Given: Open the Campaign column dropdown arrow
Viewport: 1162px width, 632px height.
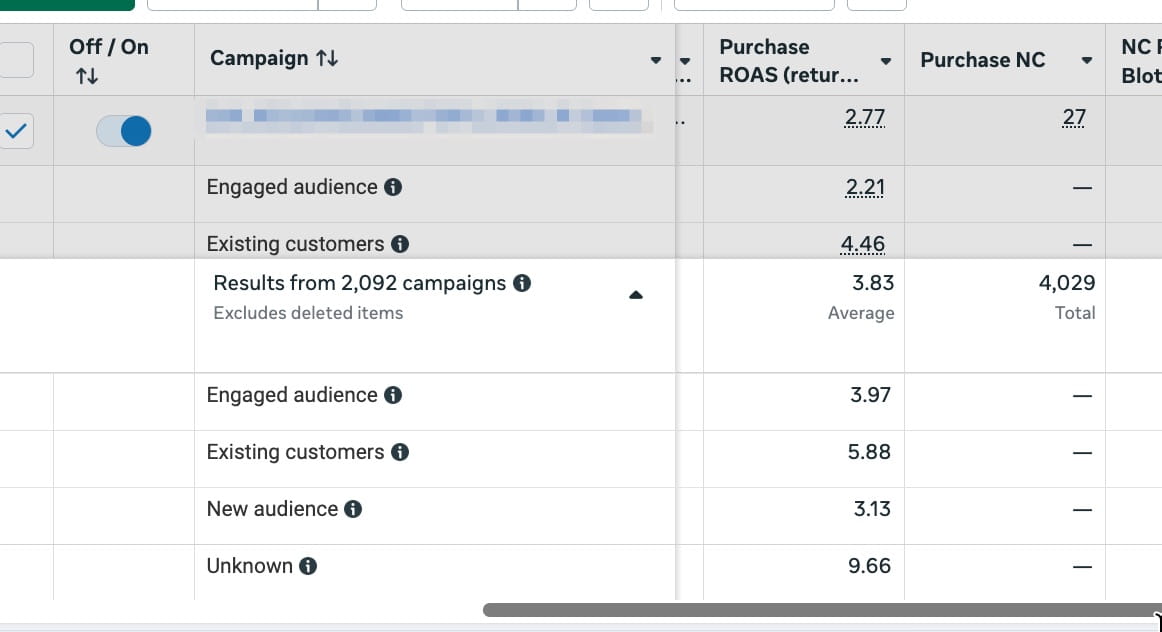Looking at the screenshot, I should [x=656, y=60].
